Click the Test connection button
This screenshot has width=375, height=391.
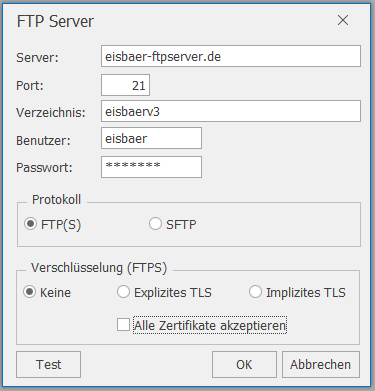tap(48, 364)
